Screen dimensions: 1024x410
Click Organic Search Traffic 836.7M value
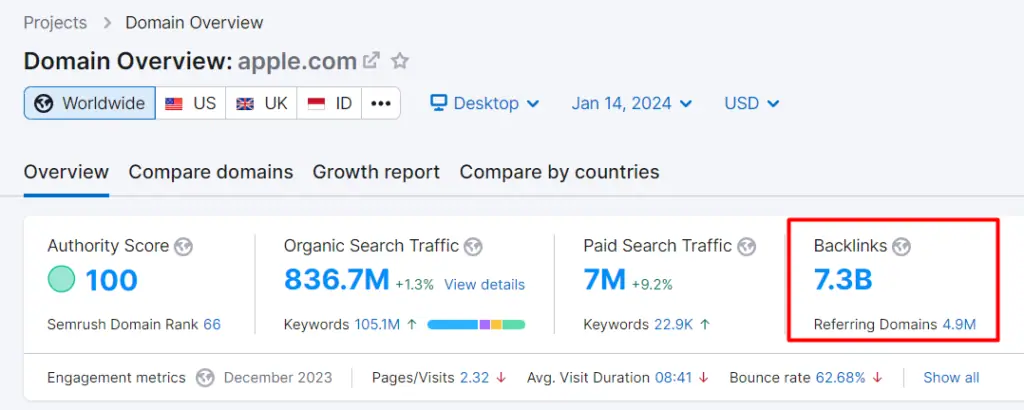336,279
